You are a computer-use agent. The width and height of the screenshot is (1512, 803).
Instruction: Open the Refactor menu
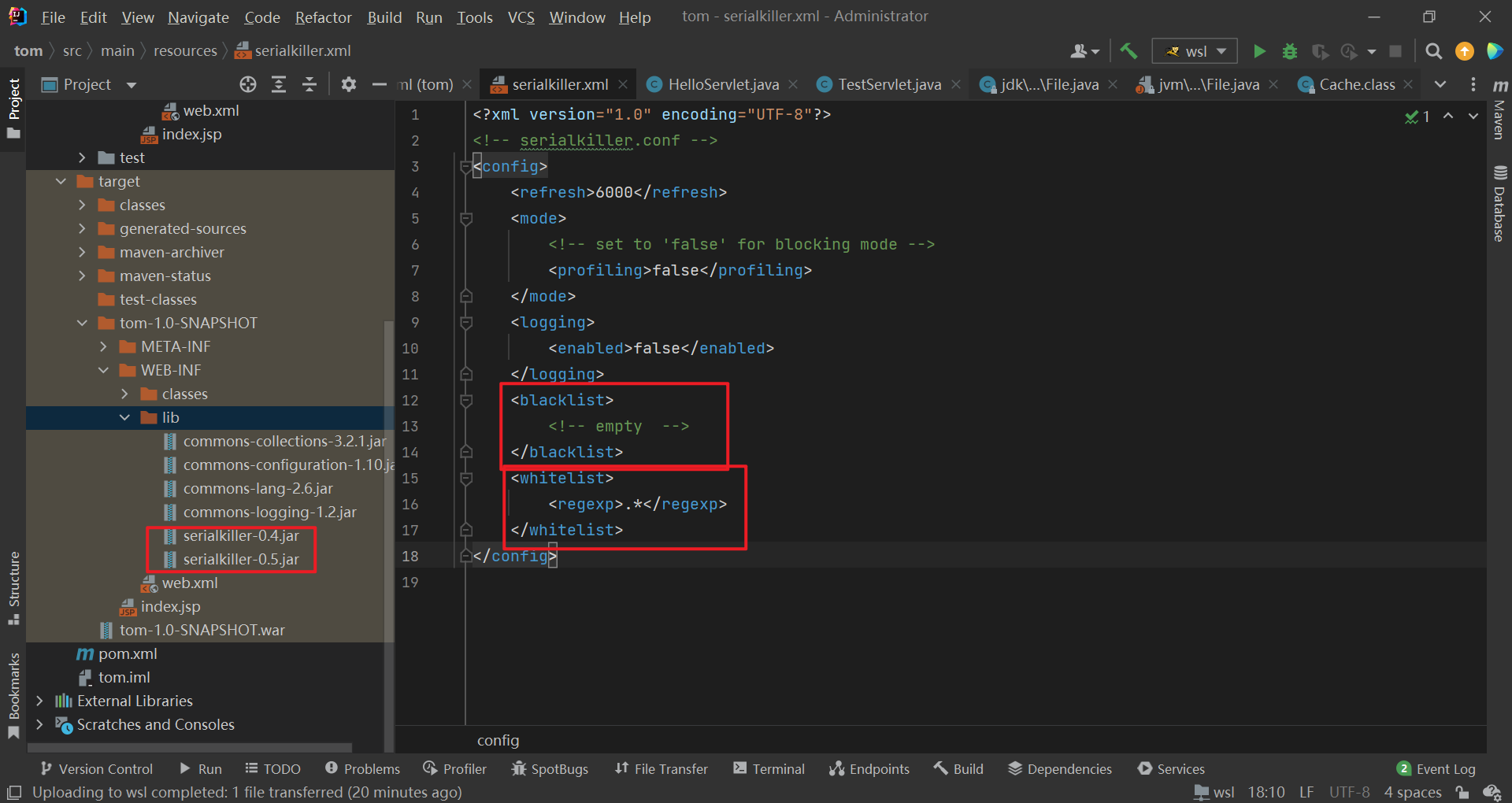[x=323, y=17]
